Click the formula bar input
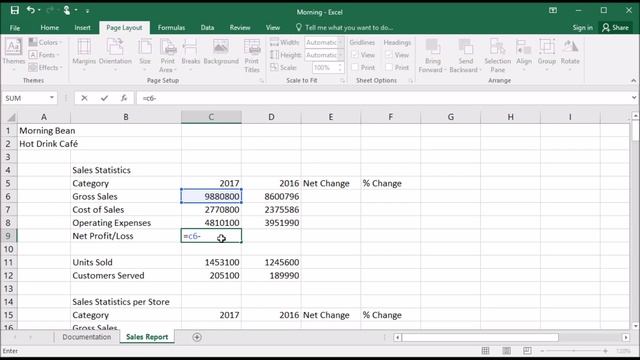Viewport: 640px width, 360px height. (384, 98)
